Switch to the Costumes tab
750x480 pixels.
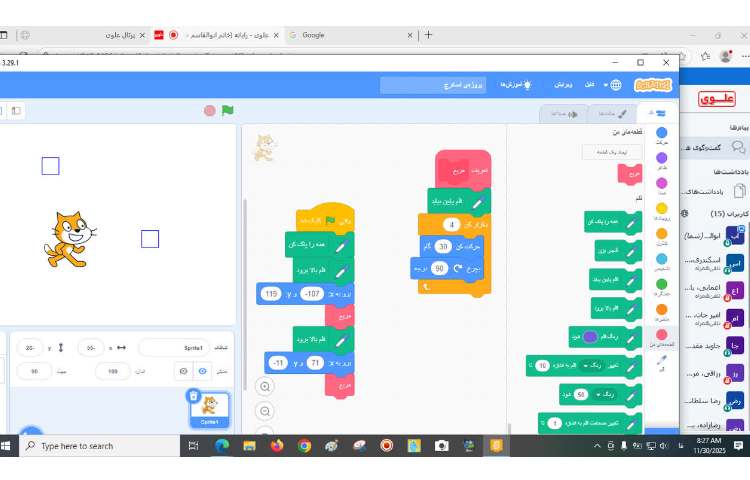tap(611, 113)
